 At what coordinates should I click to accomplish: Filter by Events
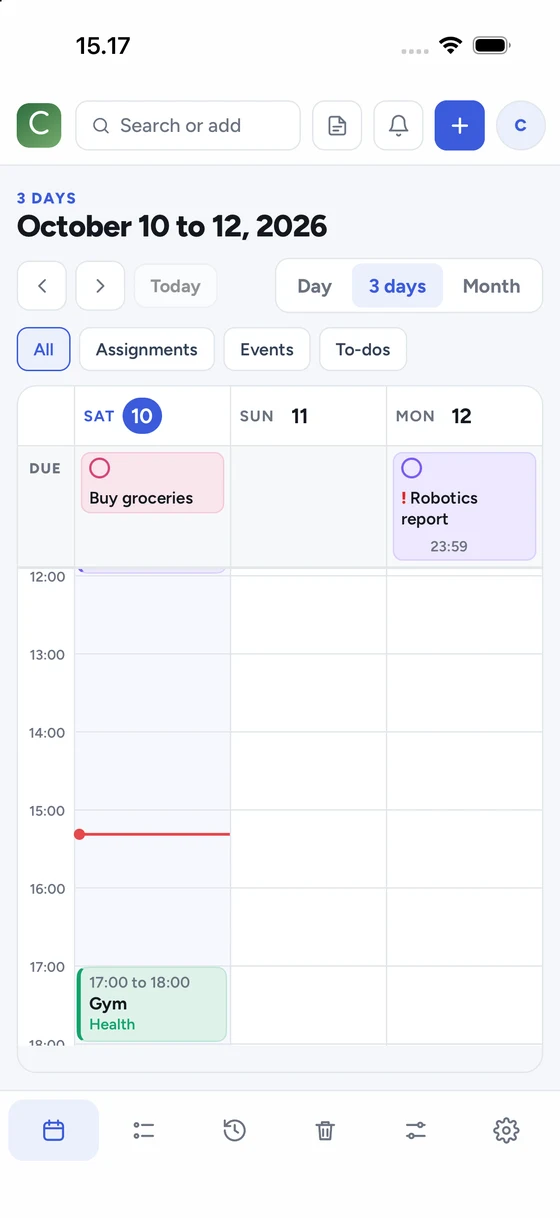pos(267,349)
